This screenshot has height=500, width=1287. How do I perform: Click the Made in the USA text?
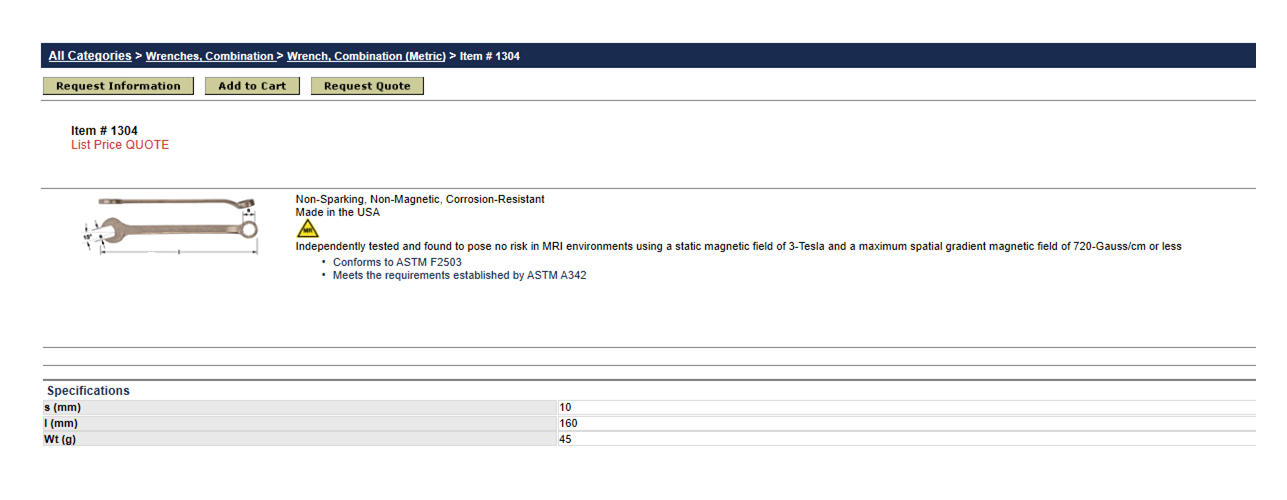pyautogui.click(x=338, y=213)
